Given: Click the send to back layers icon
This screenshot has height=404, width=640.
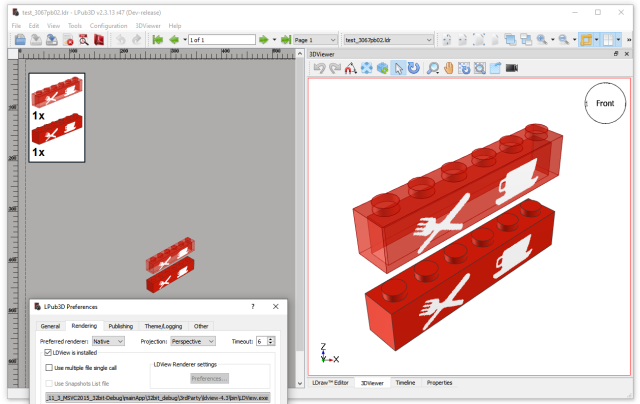Looking at the screenshot, I should 526,40.
